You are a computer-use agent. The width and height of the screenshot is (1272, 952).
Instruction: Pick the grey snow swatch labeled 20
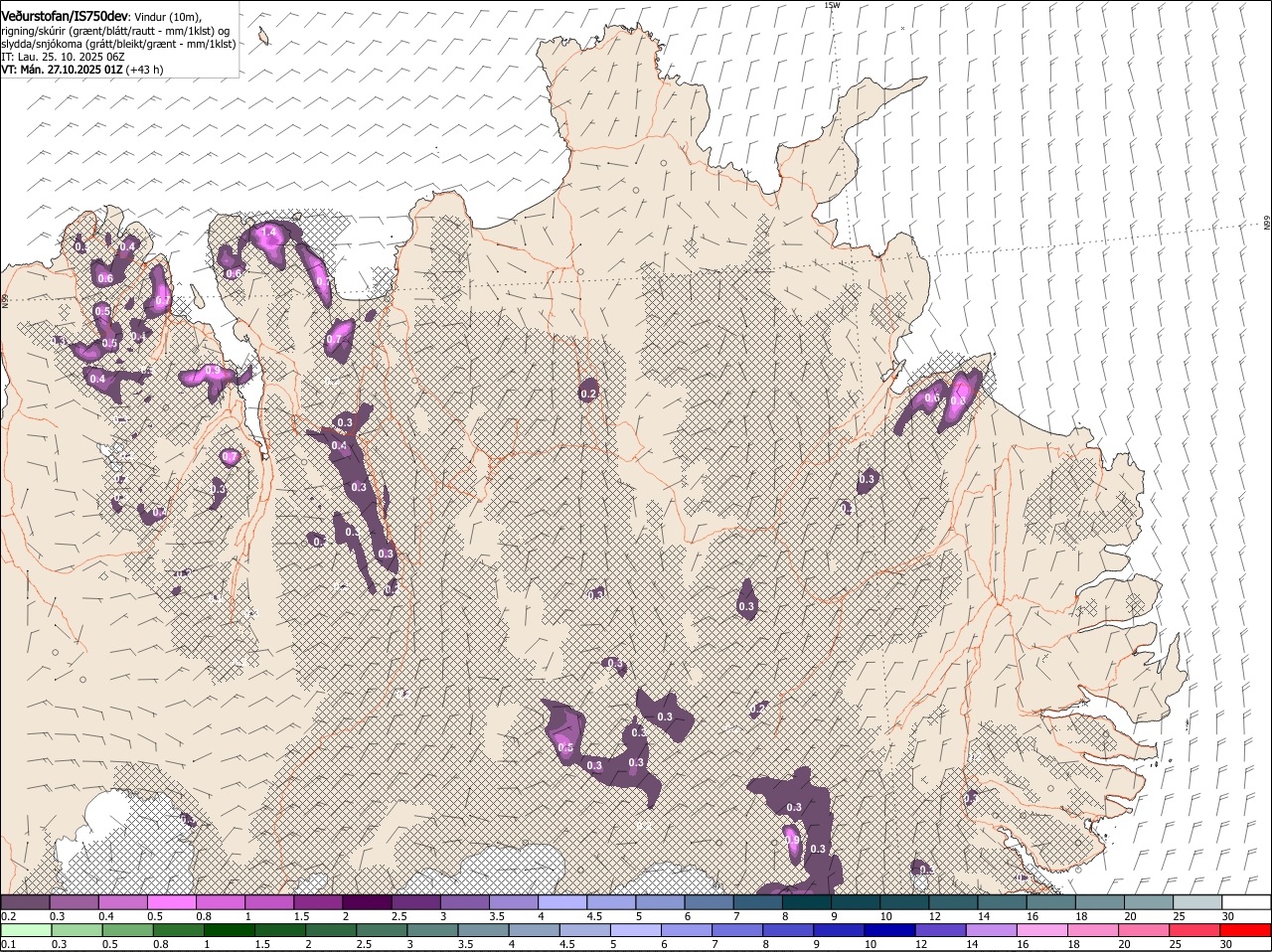(x=1147, y=902)
